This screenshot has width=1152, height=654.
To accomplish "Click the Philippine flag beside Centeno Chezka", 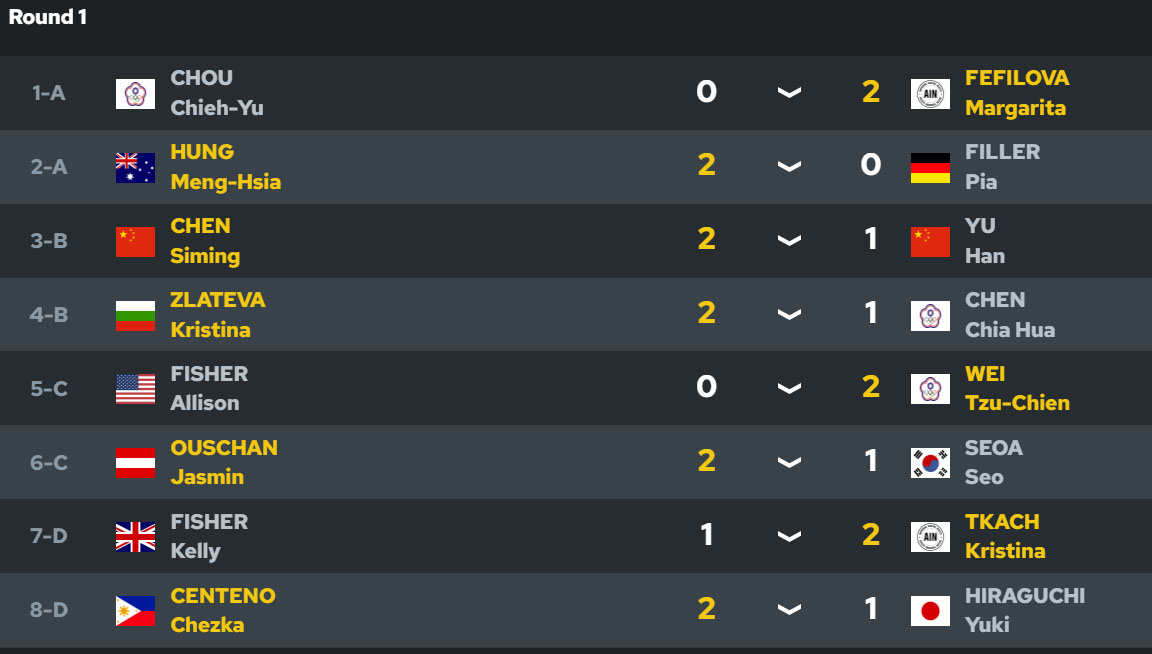I will pyautogui.click(x=135, y=611).
